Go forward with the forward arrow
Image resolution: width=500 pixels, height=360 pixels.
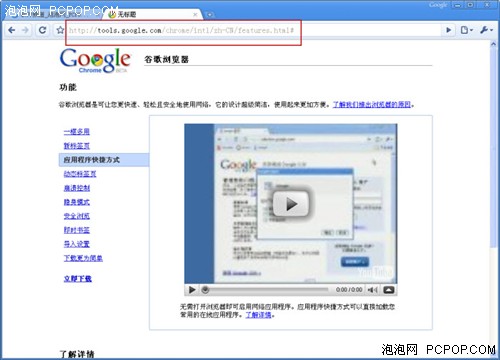point(26,30)
